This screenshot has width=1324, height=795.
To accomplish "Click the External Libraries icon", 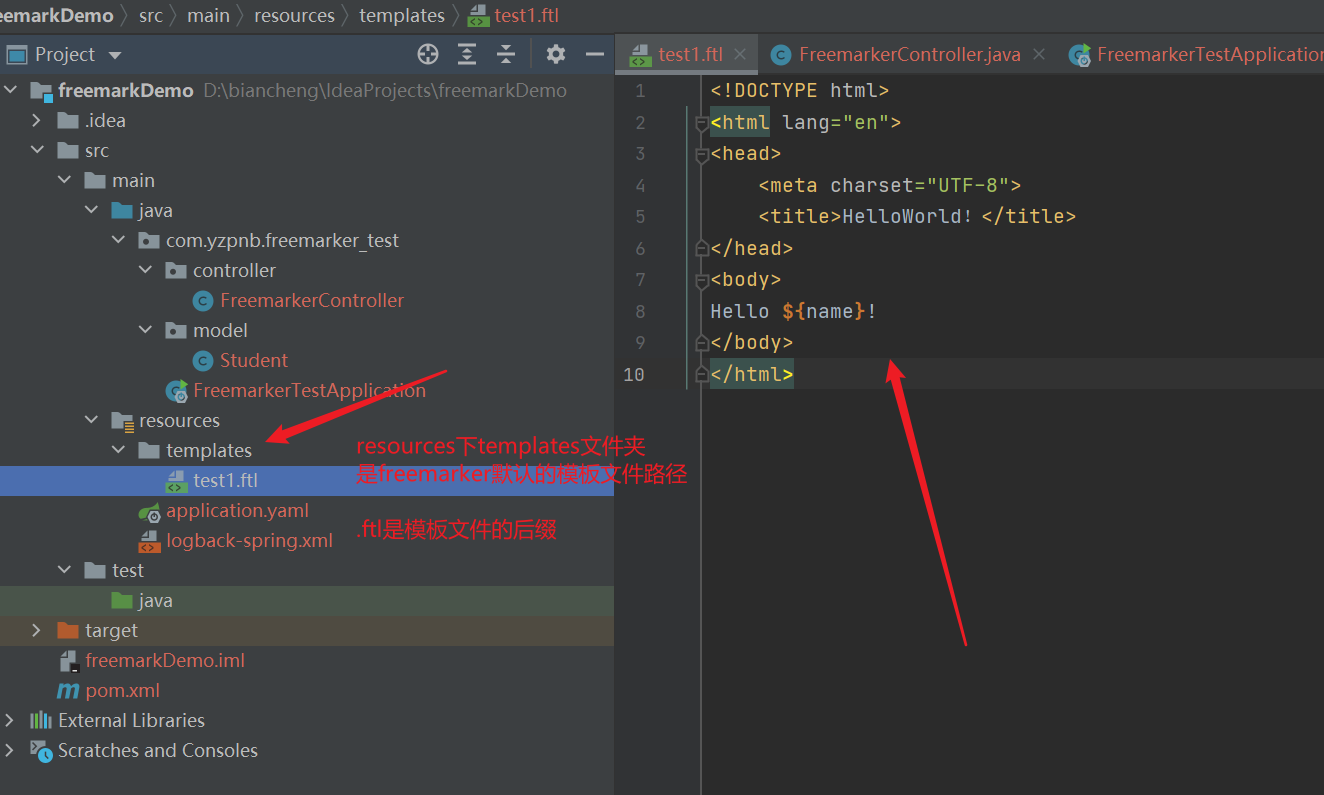I will (41, 720).
